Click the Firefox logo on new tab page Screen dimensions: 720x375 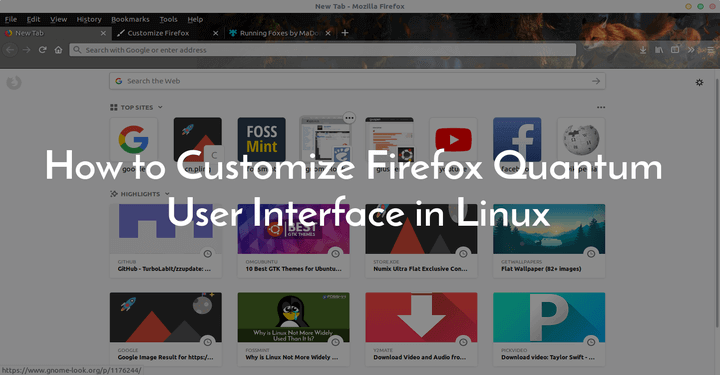(14, 83)
